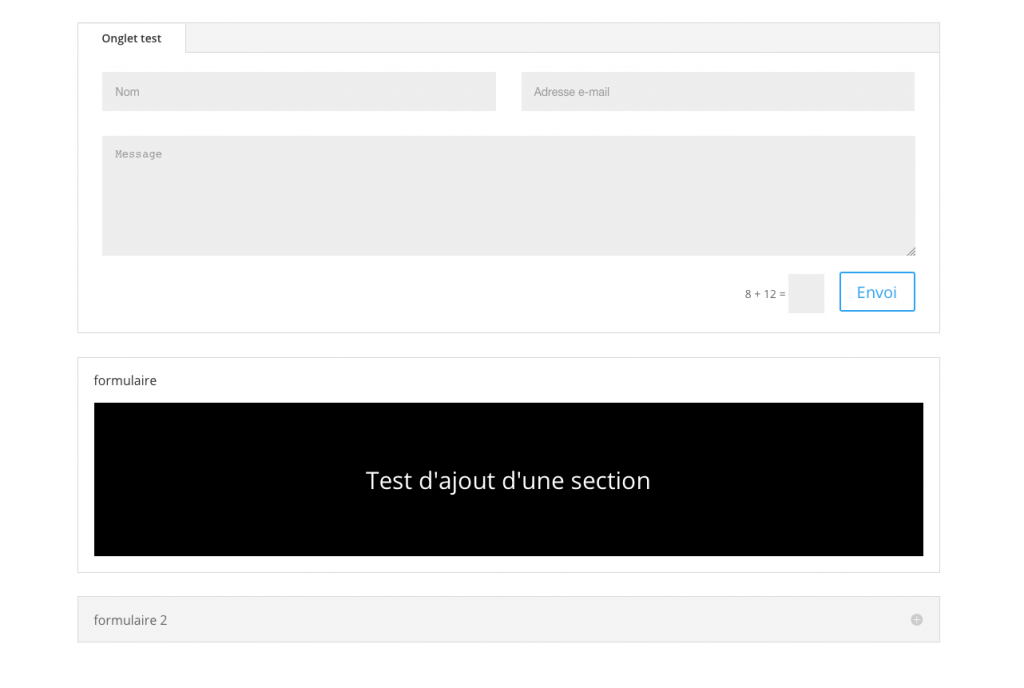The width and height of the screenshot is (1024, 688).
Task: Expand the formulaire 2 accordion
Action: pos(508,619)
